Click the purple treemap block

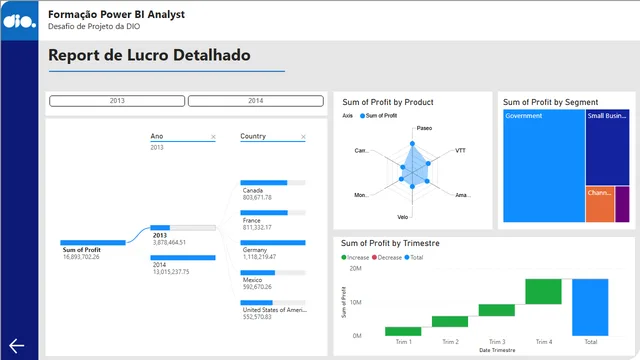[622, 204]
